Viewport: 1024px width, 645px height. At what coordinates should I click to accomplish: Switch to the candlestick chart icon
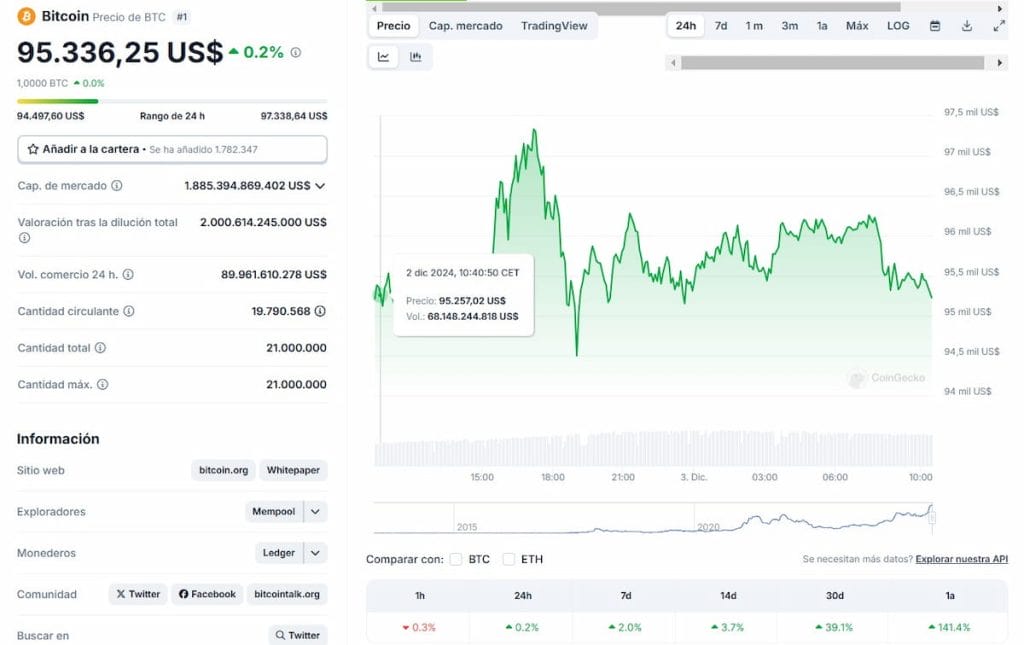click(415, 57)
